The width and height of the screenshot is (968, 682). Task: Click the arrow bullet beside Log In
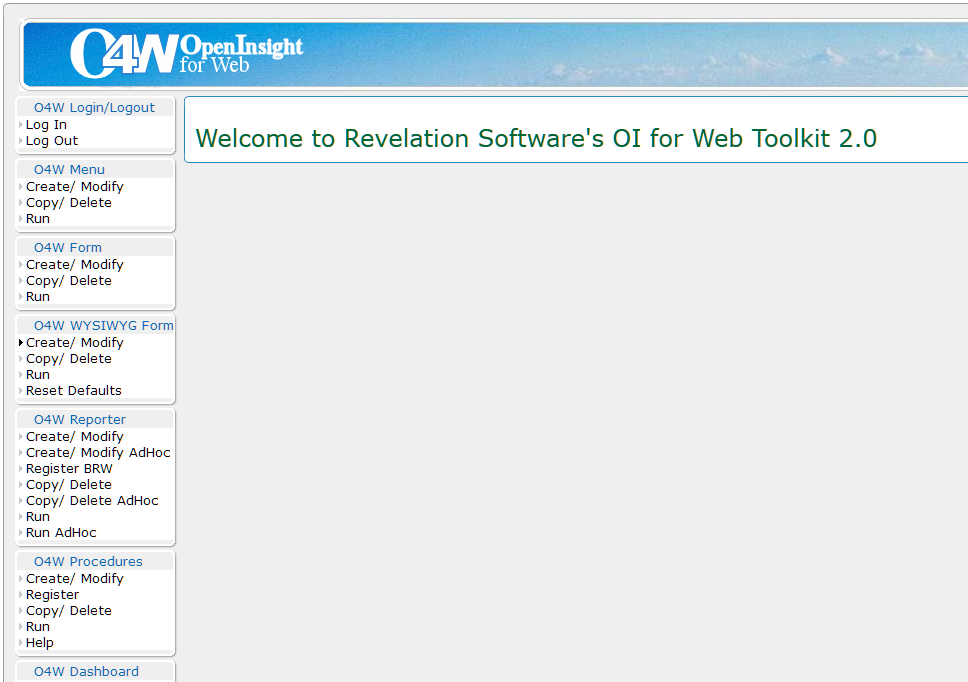point(21,125)
